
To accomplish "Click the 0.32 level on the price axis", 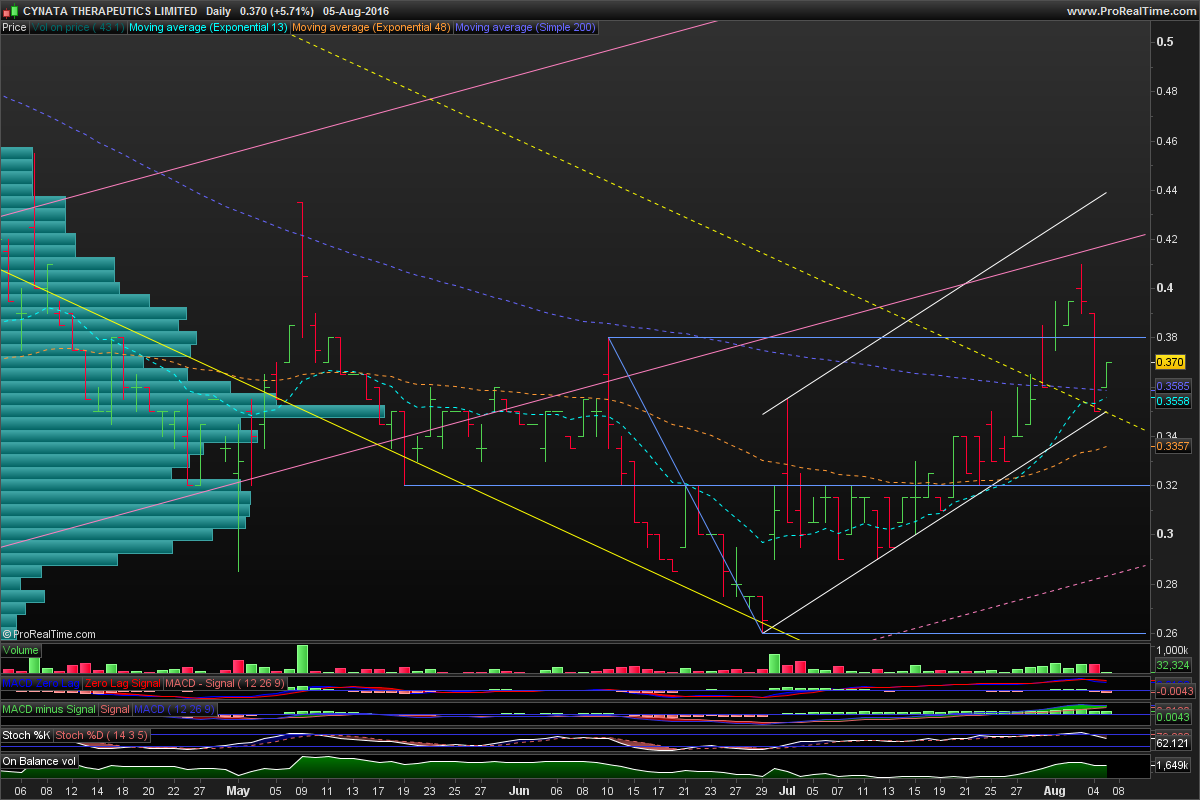I will tap(1168, 485).
